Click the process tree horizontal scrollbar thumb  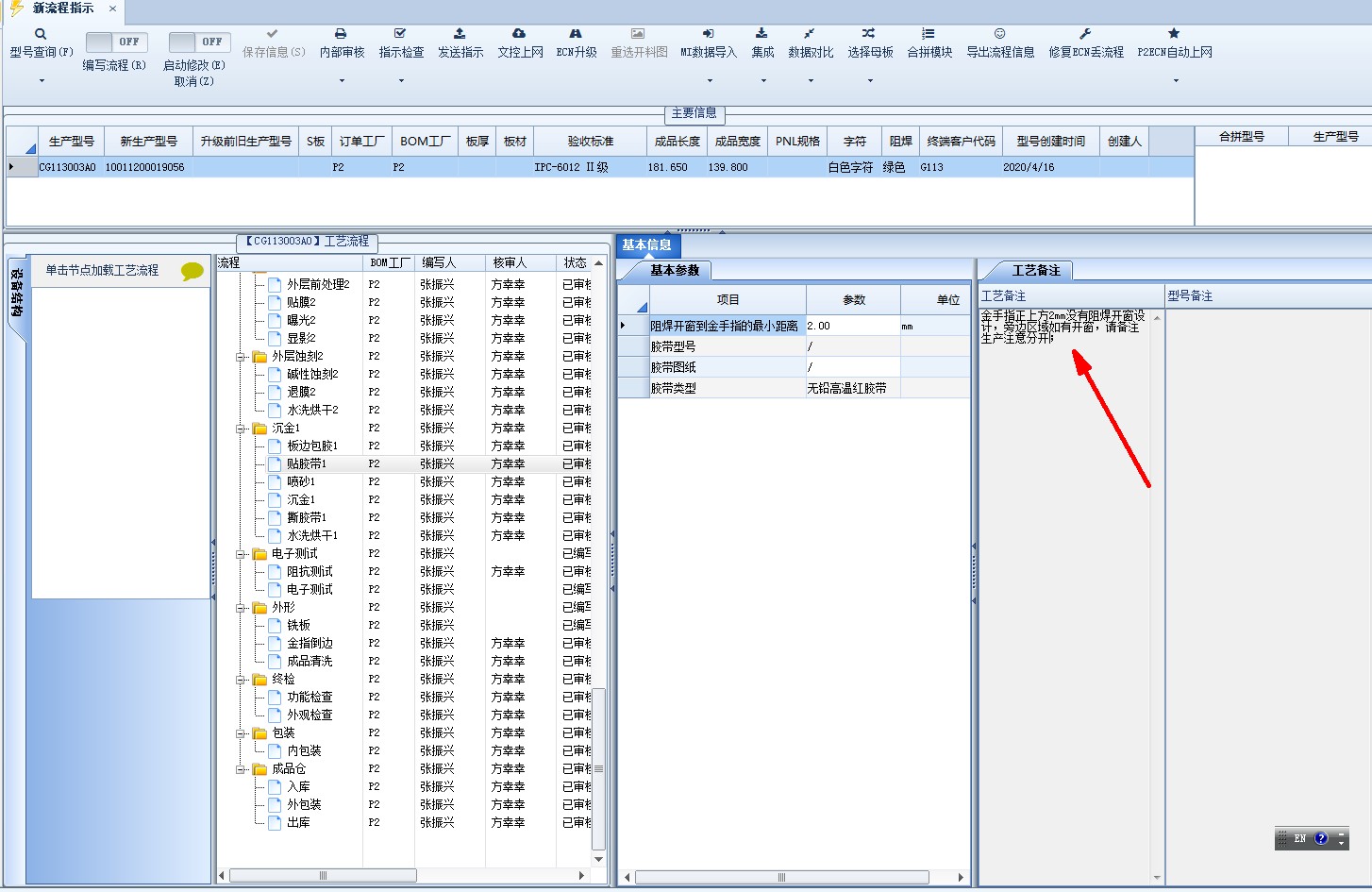point(323,876)
